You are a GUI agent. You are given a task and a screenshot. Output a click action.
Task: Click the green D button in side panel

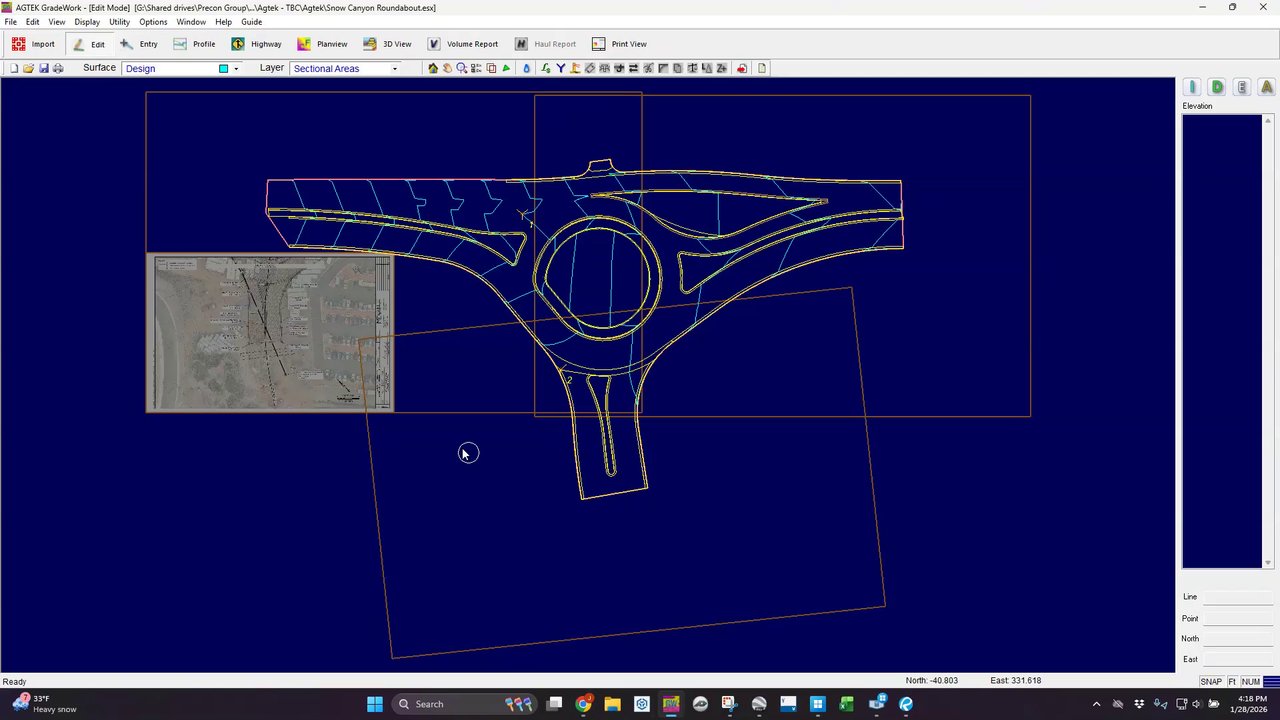pos(1217,87)
